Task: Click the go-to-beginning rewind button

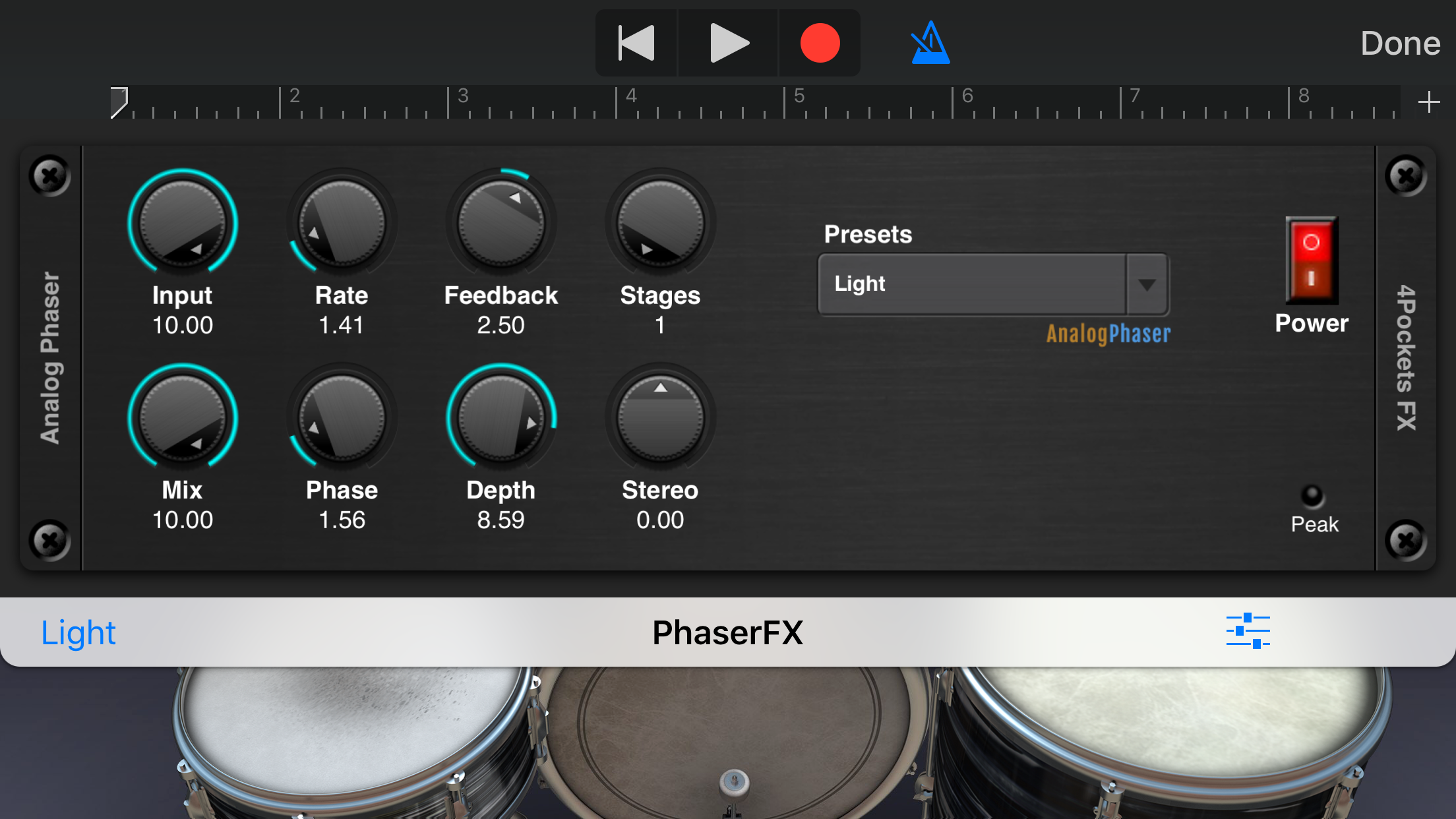Action: click(x=636, y=44)
